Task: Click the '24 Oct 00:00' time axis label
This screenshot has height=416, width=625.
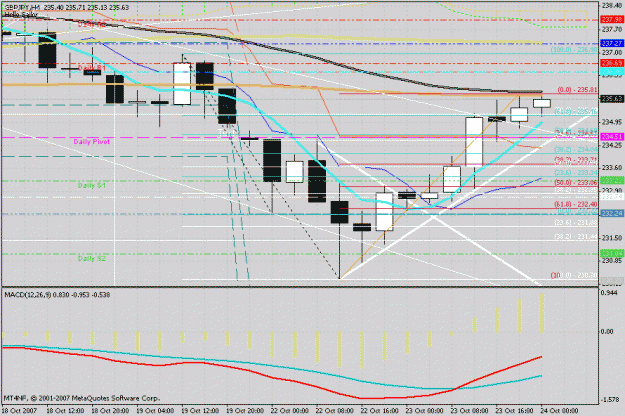Action: 559,410
